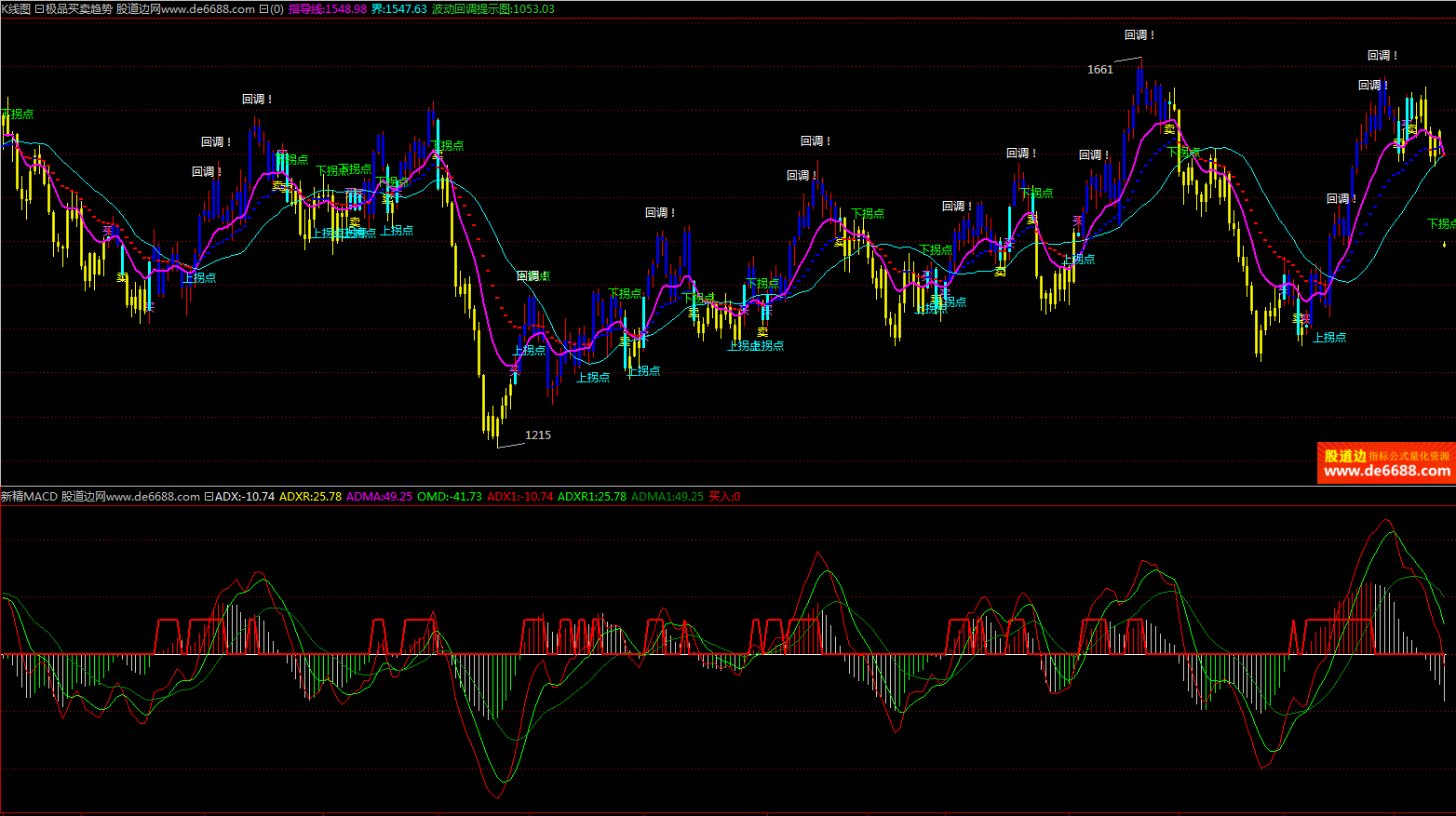This screenshot has height=816, width=1456.
Task: Click the yellow ADXR:25.78 readout
Action: 310,497
